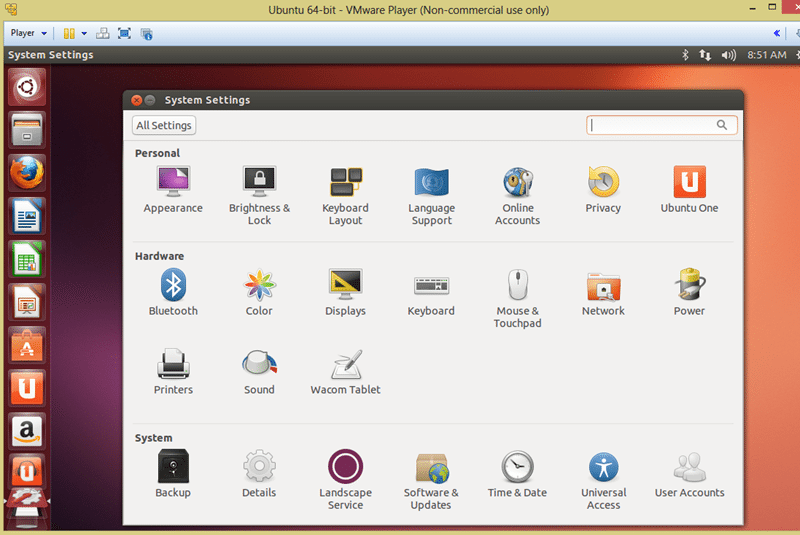Open the Bluetooth indicator in top panel
The height and width of the screenshot is (535, 800).
[685, 55]
